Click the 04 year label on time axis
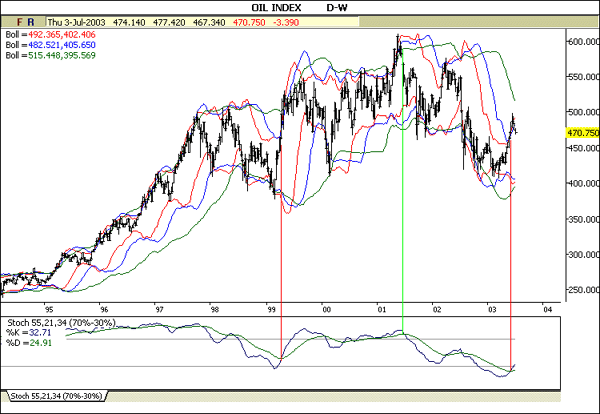This screenshot has width=600, height=414. (x=548, y=309)
